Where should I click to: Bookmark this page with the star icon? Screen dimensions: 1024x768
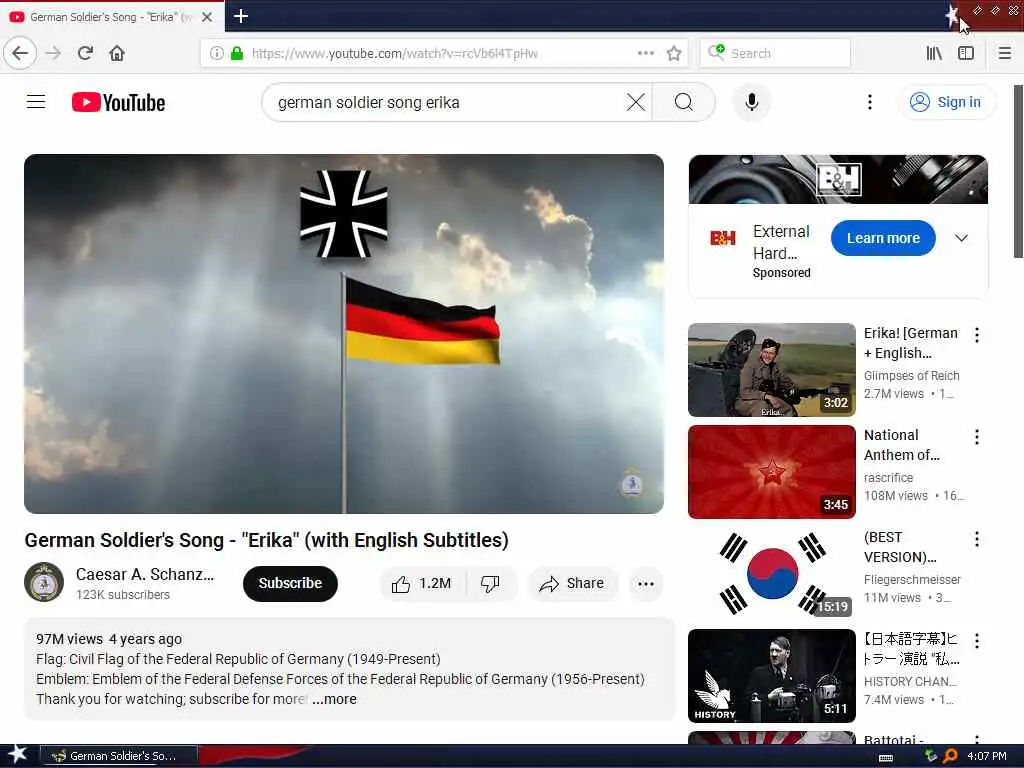[x=674, y=53]
